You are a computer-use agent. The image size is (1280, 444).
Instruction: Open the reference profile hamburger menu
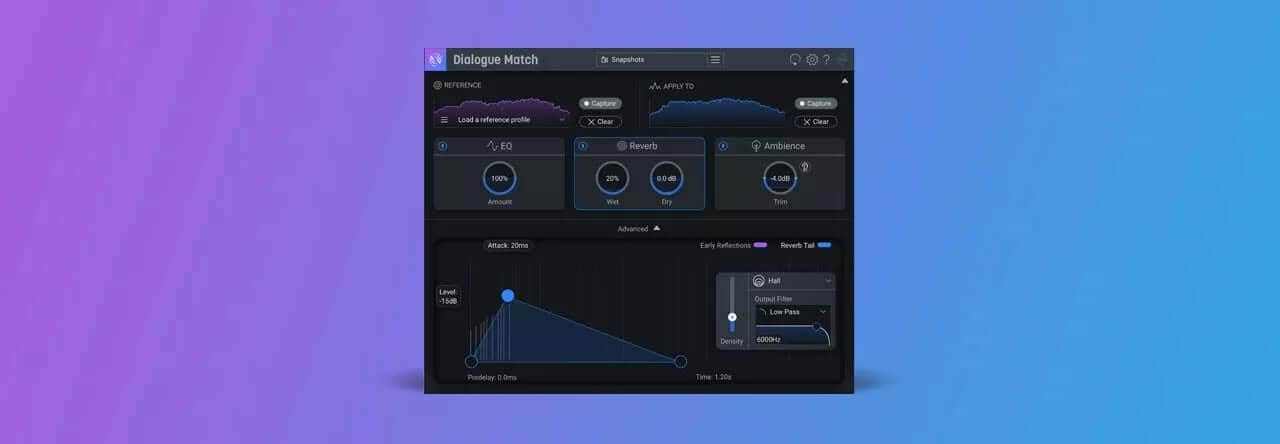[x=444, y=120]
